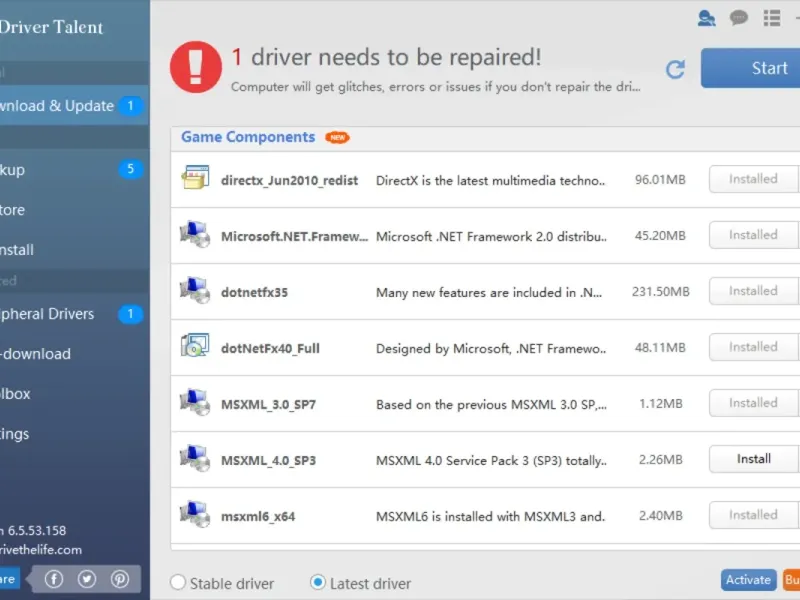Share on Facebook icon

[x=54, y=579]
